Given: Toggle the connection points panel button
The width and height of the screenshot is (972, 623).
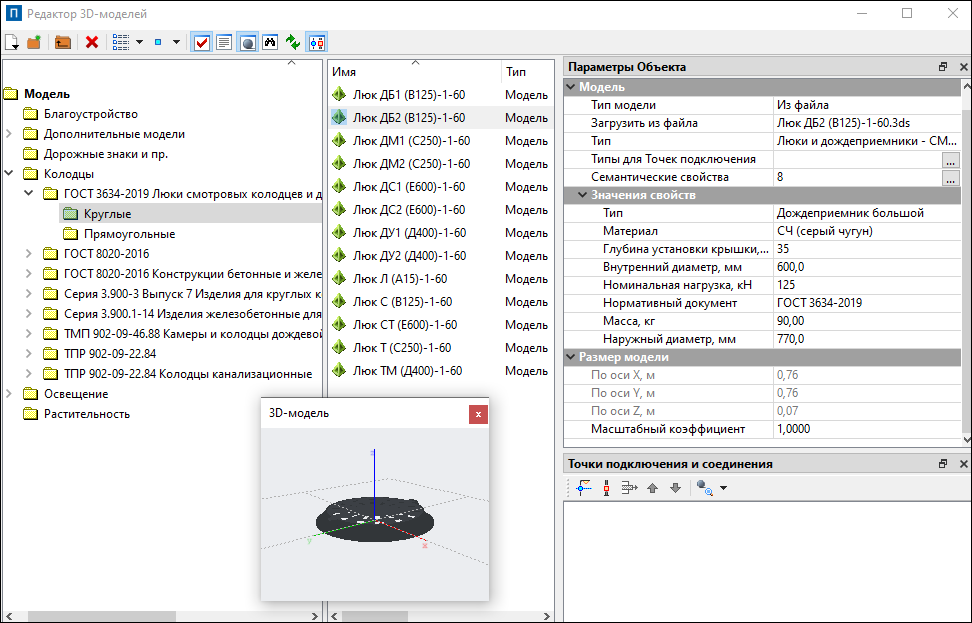Looking at the screenshot, I should pos(317,42).
